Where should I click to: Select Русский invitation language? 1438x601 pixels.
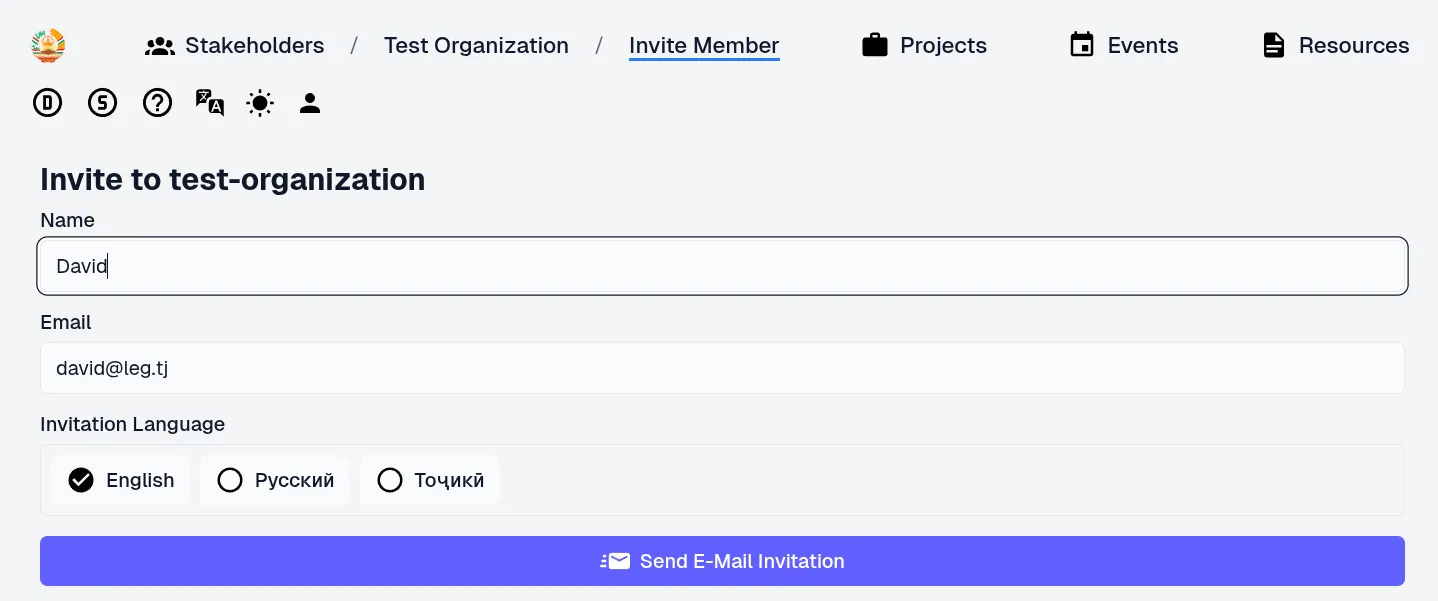click(275, 480)
